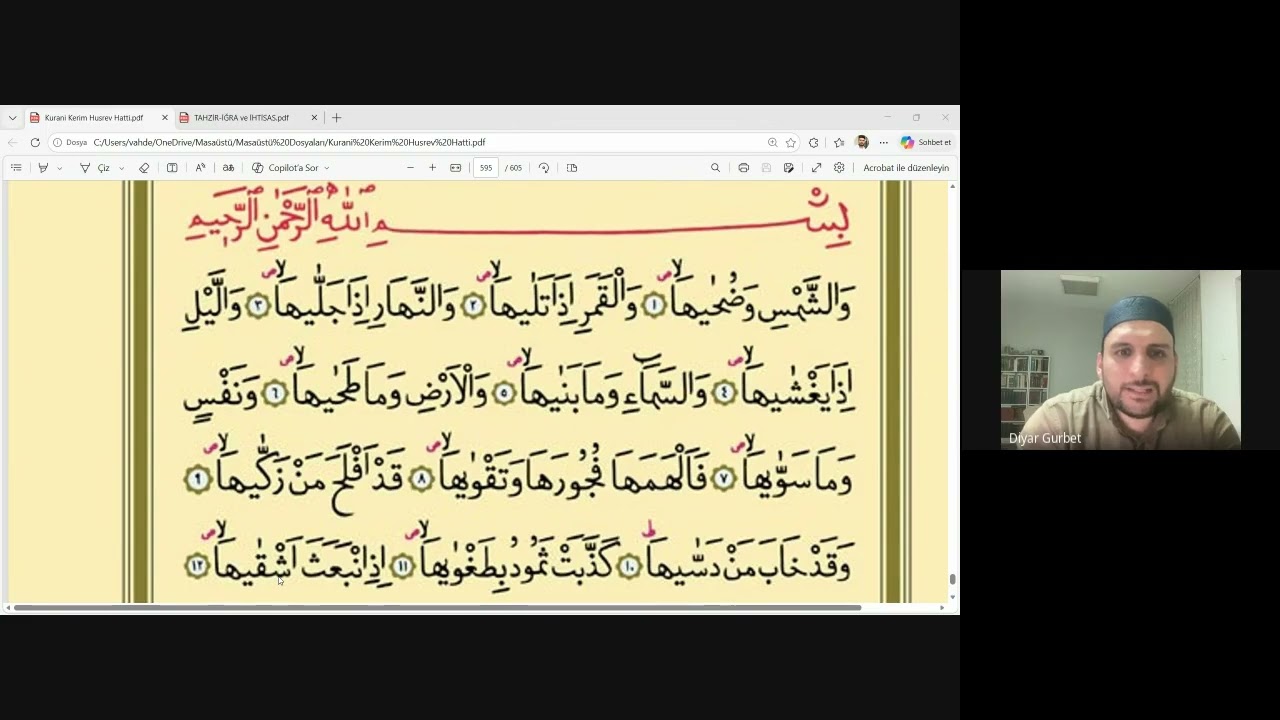Go back to the previous page
Screen dimensions: 1280x720
tap(12, 142)
